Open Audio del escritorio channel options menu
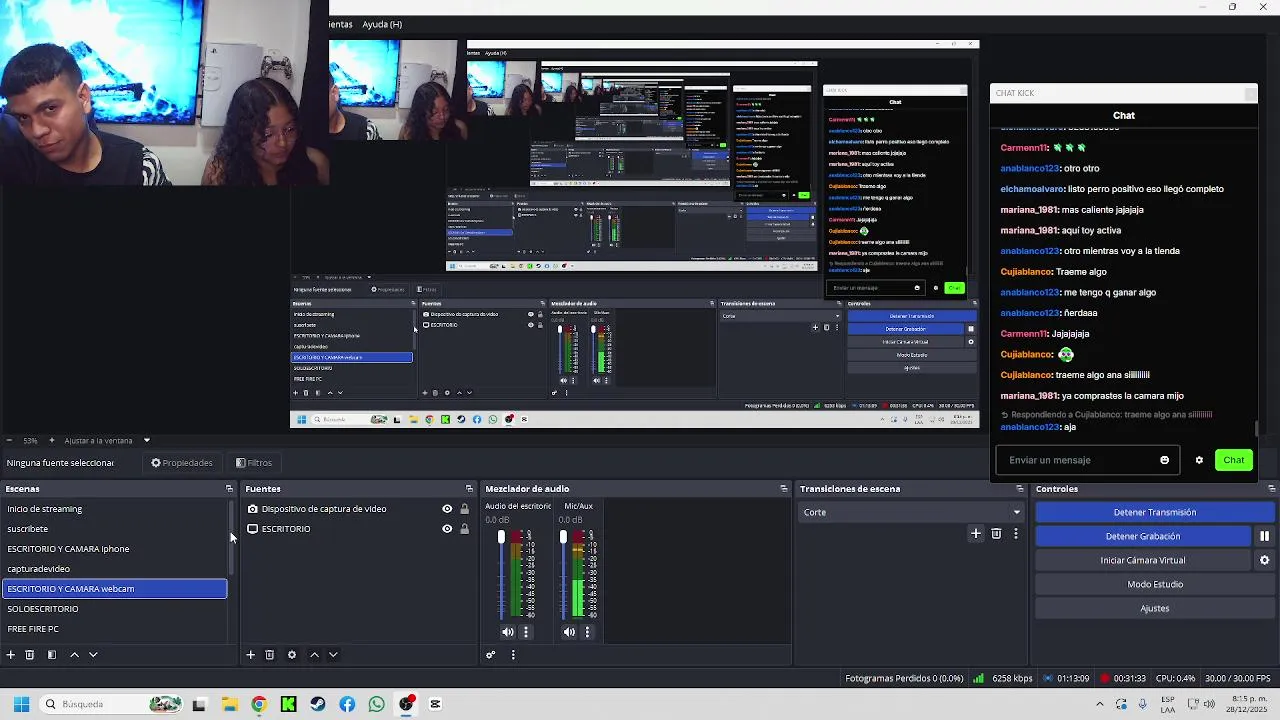 click(x=526, y=632)
